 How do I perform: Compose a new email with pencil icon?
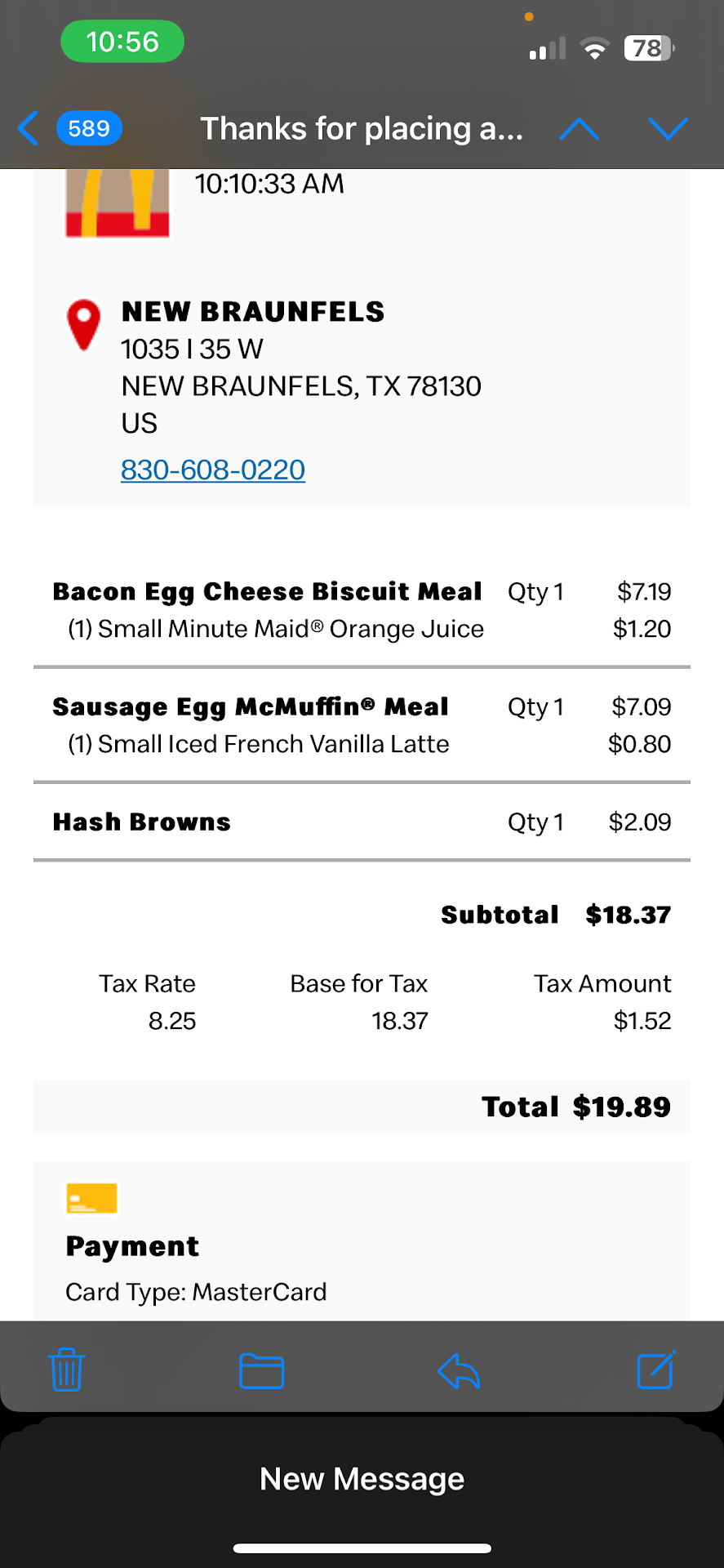coord(655,1370)
